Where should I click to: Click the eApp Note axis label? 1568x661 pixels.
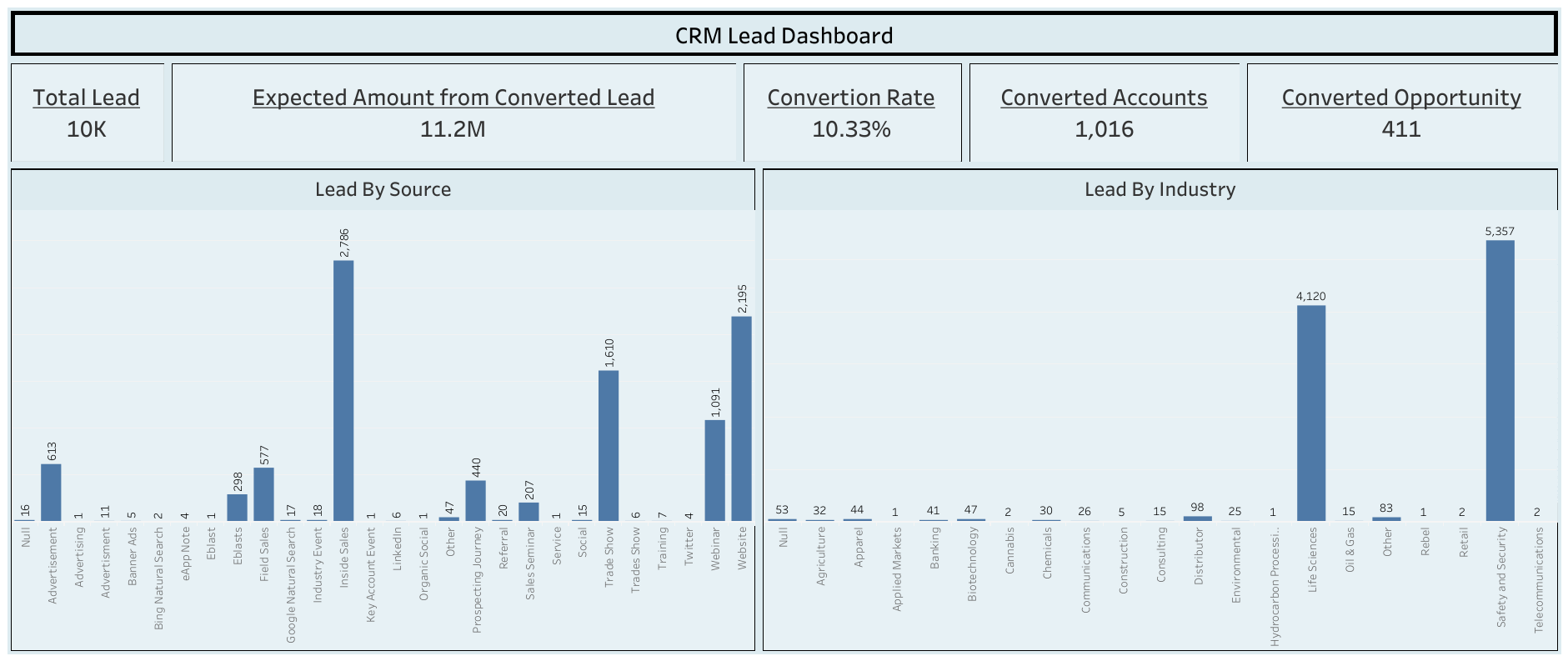(x=185, y=553)
